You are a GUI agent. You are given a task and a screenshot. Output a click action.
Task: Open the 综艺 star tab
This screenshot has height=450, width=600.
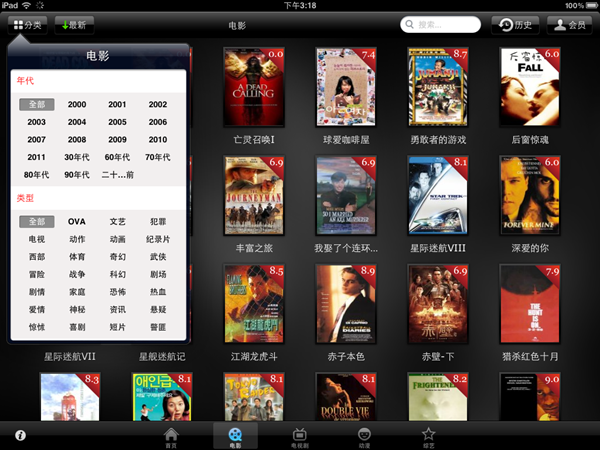[428, 438]
